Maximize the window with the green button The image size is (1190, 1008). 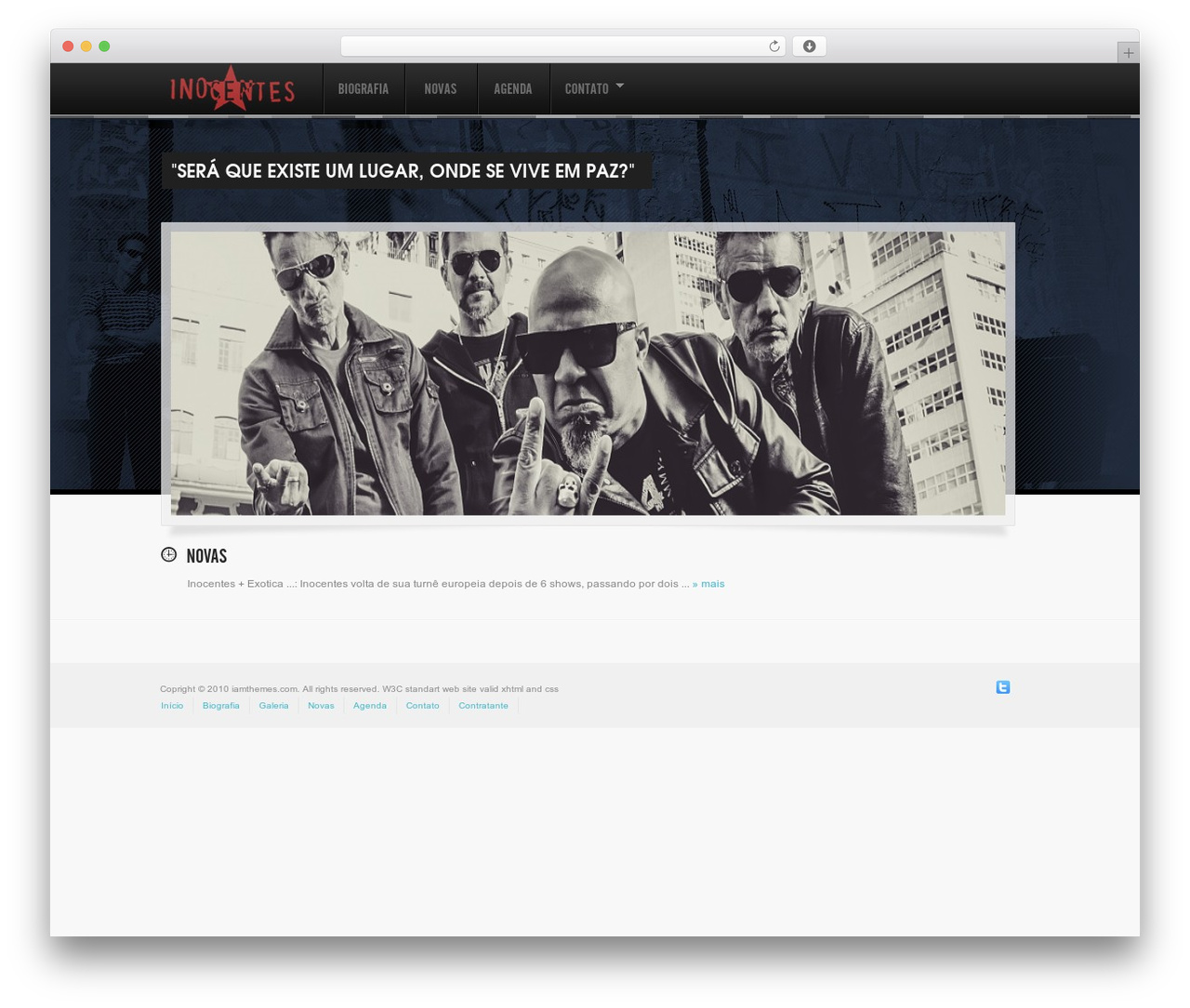point(104,46)
